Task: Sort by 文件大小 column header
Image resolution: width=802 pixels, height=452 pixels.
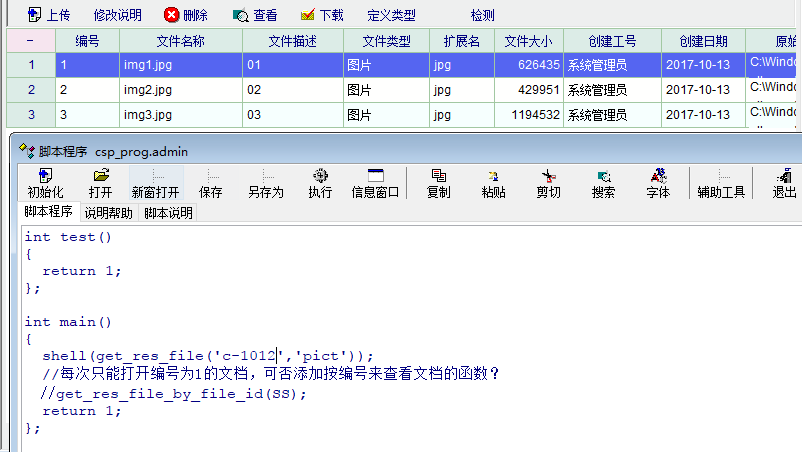Action: [x=529, y=41]
